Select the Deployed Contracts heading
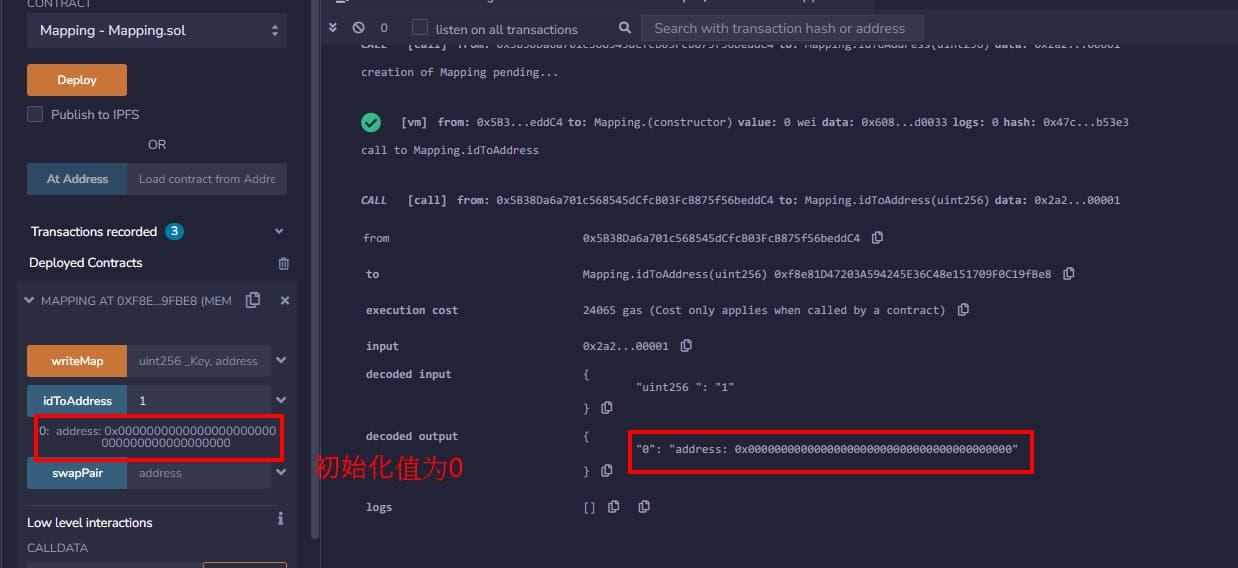 tap(86, 263)
